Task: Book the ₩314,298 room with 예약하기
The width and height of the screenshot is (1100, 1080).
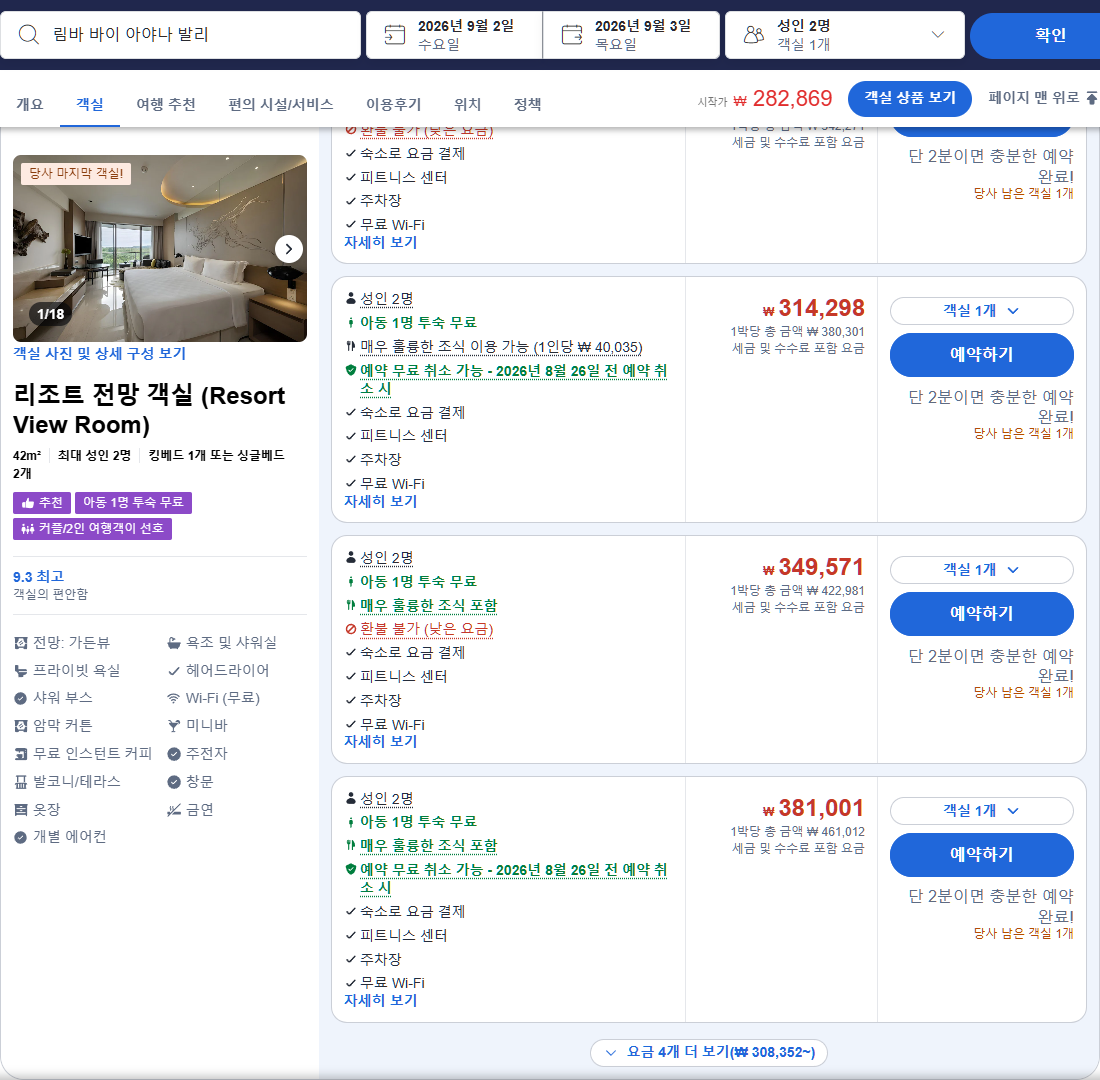Action: [981, 355]
